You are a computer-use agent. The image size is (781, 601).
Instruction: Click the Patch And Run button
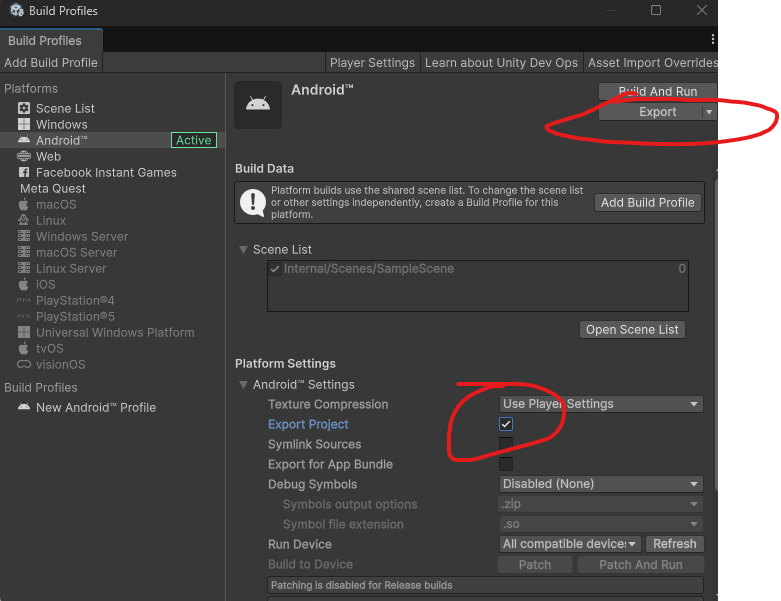click(x=641, y=565)
